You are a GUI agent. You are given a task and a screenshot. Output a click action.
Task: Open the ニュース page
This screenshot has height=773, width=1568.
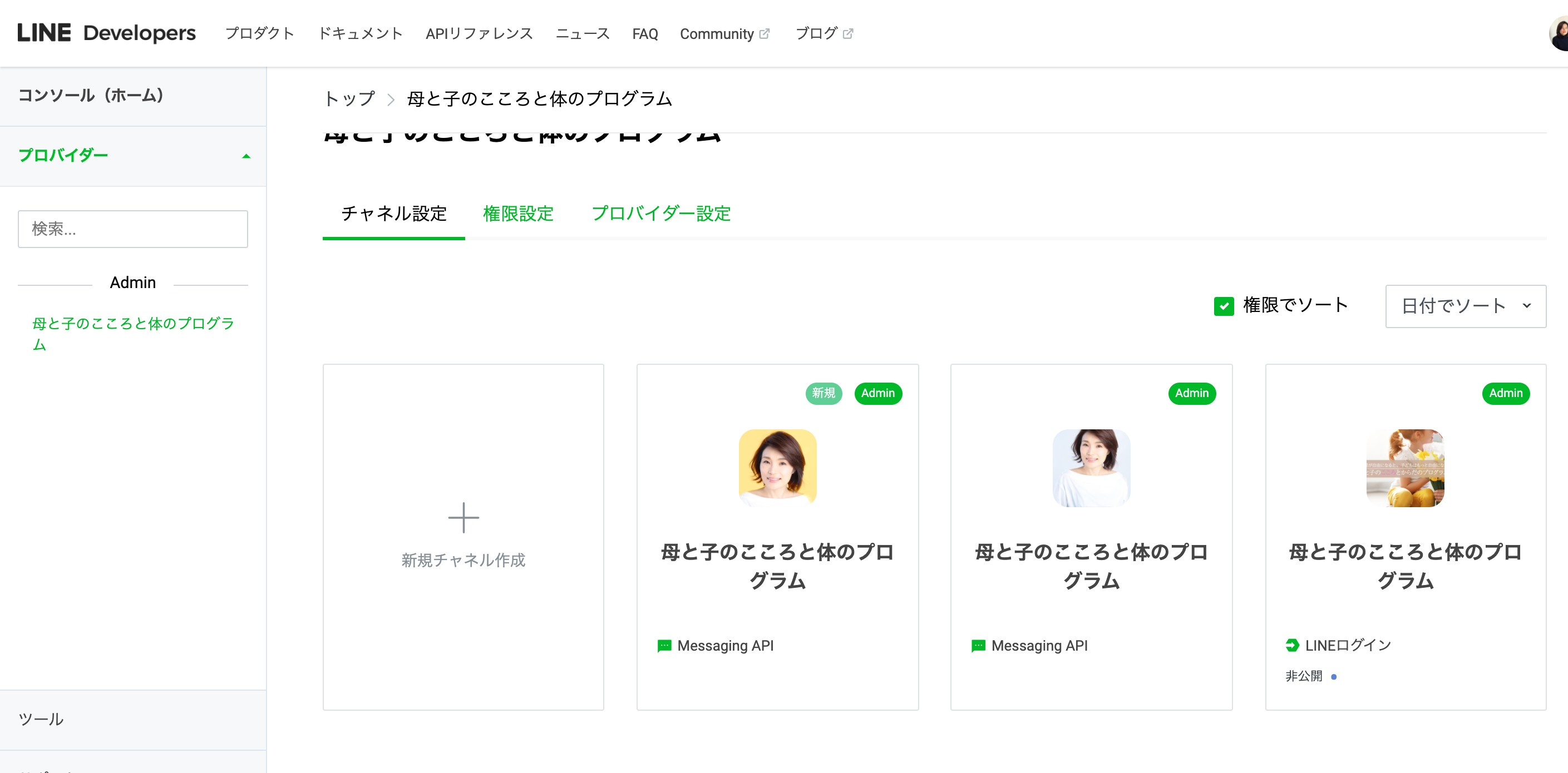tap(583, 33)
